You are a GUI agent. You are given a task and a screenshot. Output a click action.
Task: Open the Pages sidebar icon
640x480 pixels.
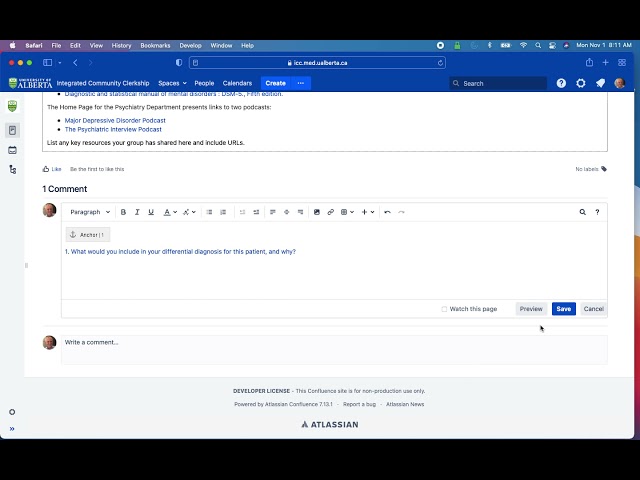tap(12, 131)
